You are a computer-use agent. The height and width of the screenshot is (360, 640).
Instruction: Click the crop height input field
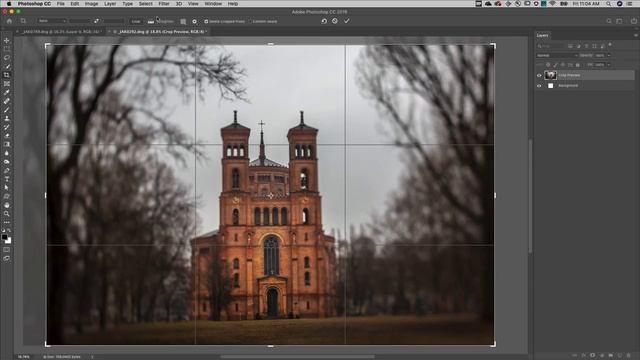tap(113, 21)
